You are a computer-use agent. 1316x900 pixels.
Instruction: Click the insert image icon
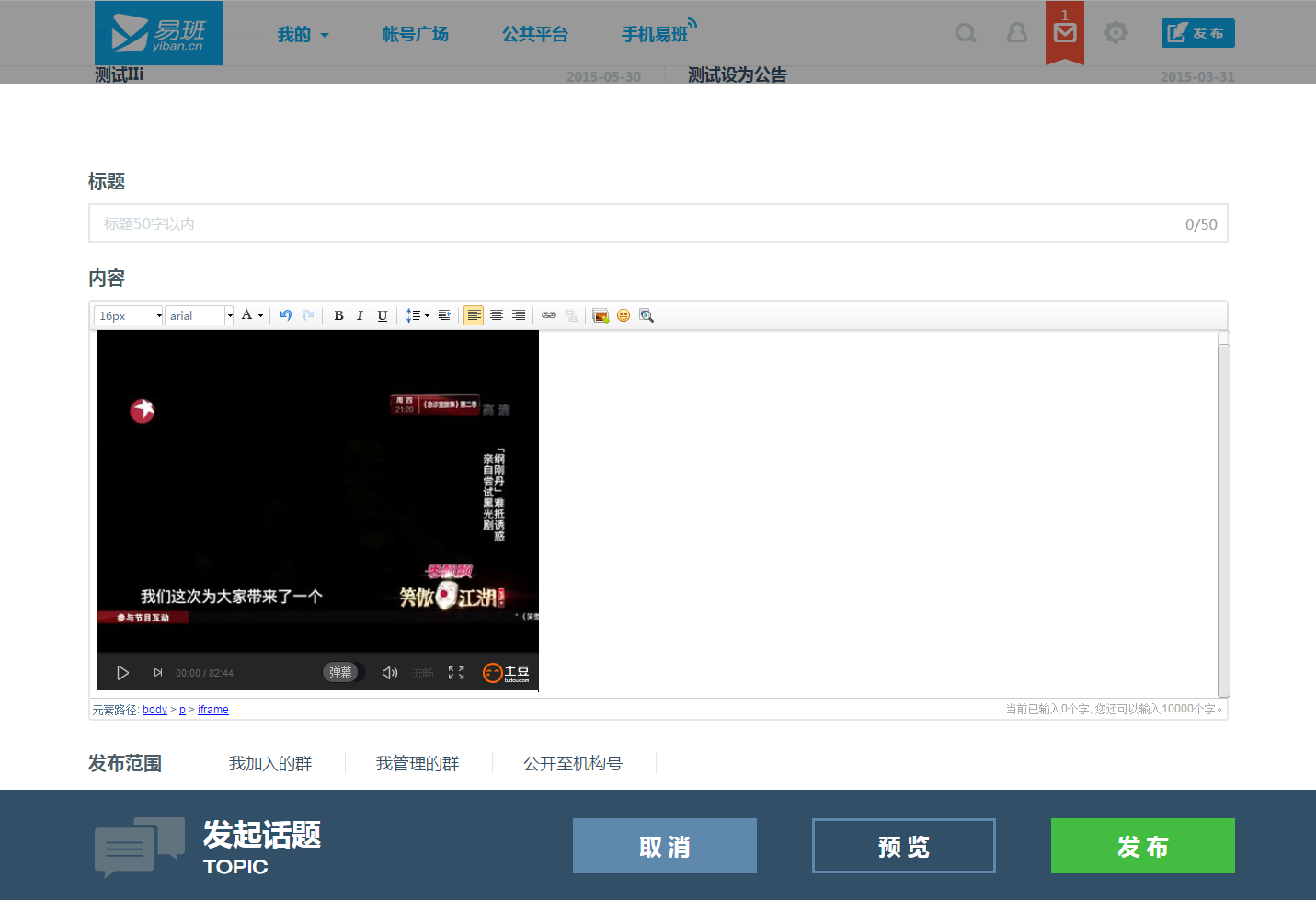(x=601, y=315)
